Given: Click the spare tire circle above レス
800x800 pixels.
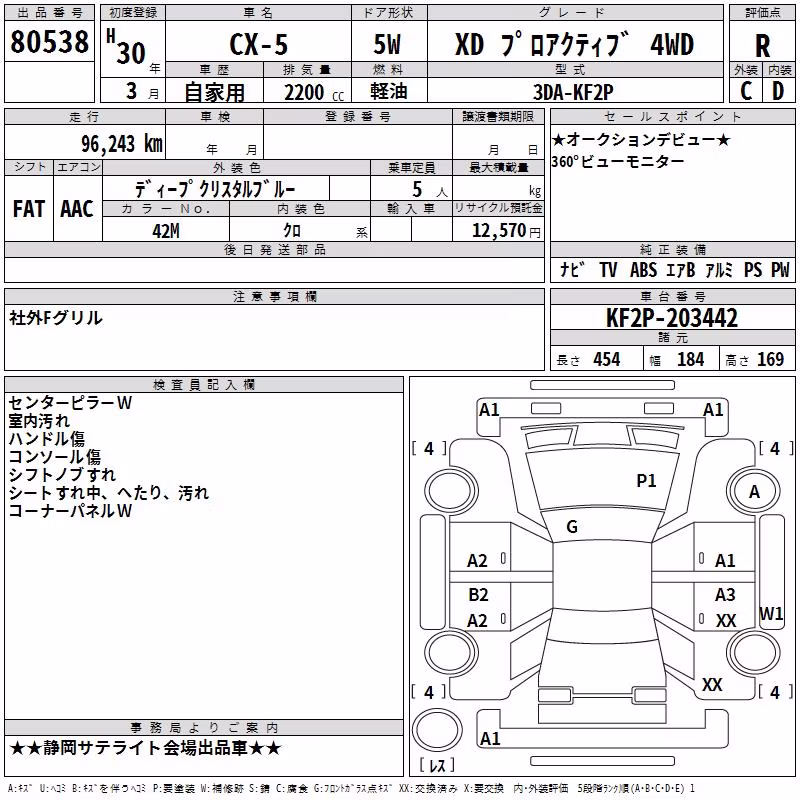Looking at the screenshot, I should point(437,729).
